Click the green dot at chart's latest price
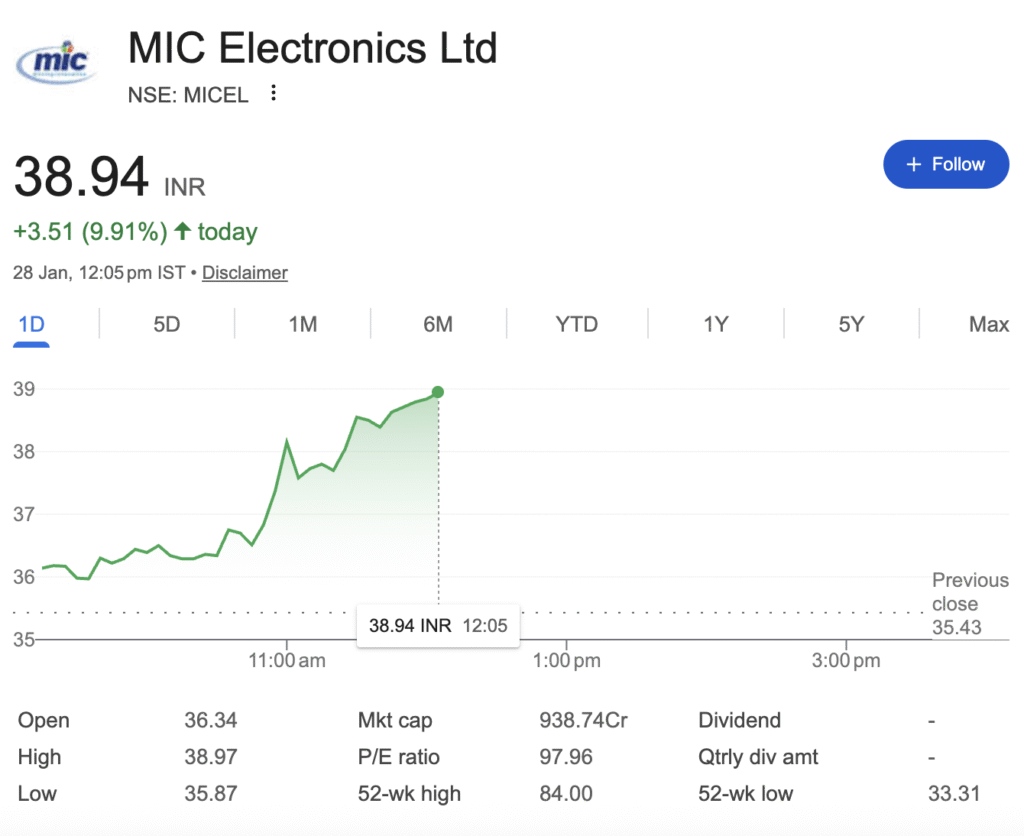The width and height of the screenshot is (1024, 836). click(438, 392)
